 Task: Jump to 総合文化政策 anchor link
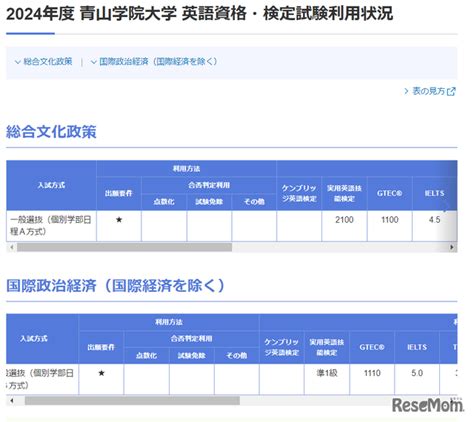pyautogui.click(x=48, y=61)
